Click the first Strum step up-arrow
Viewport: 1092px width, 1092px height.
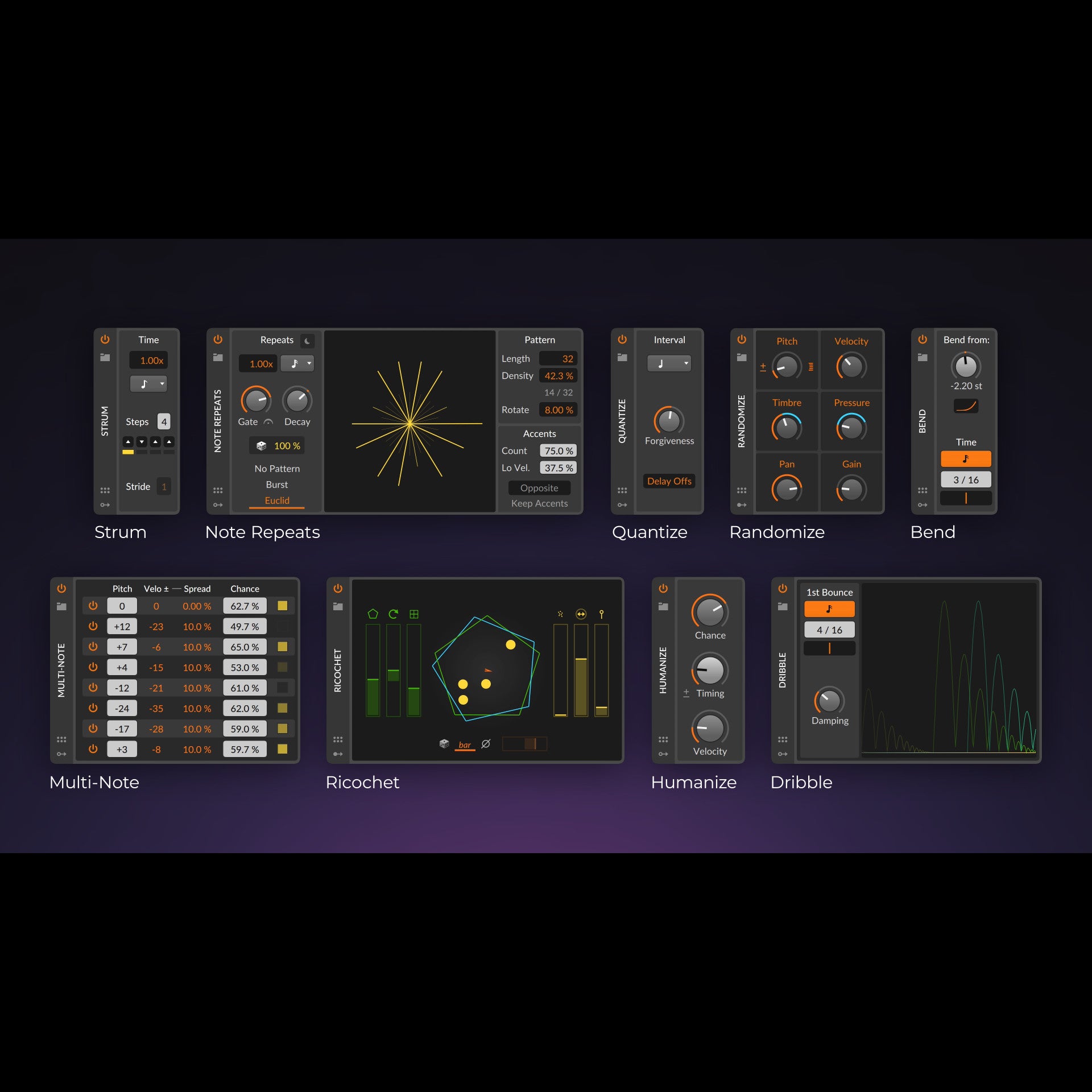point(128,442)
